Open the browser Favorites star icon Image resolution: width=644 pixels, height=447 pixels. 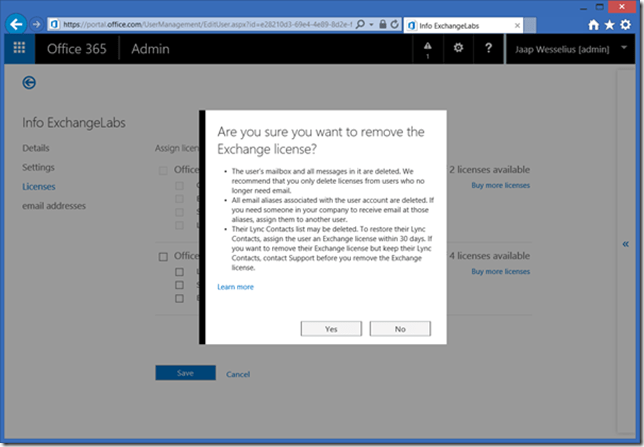tap(609, 24)
